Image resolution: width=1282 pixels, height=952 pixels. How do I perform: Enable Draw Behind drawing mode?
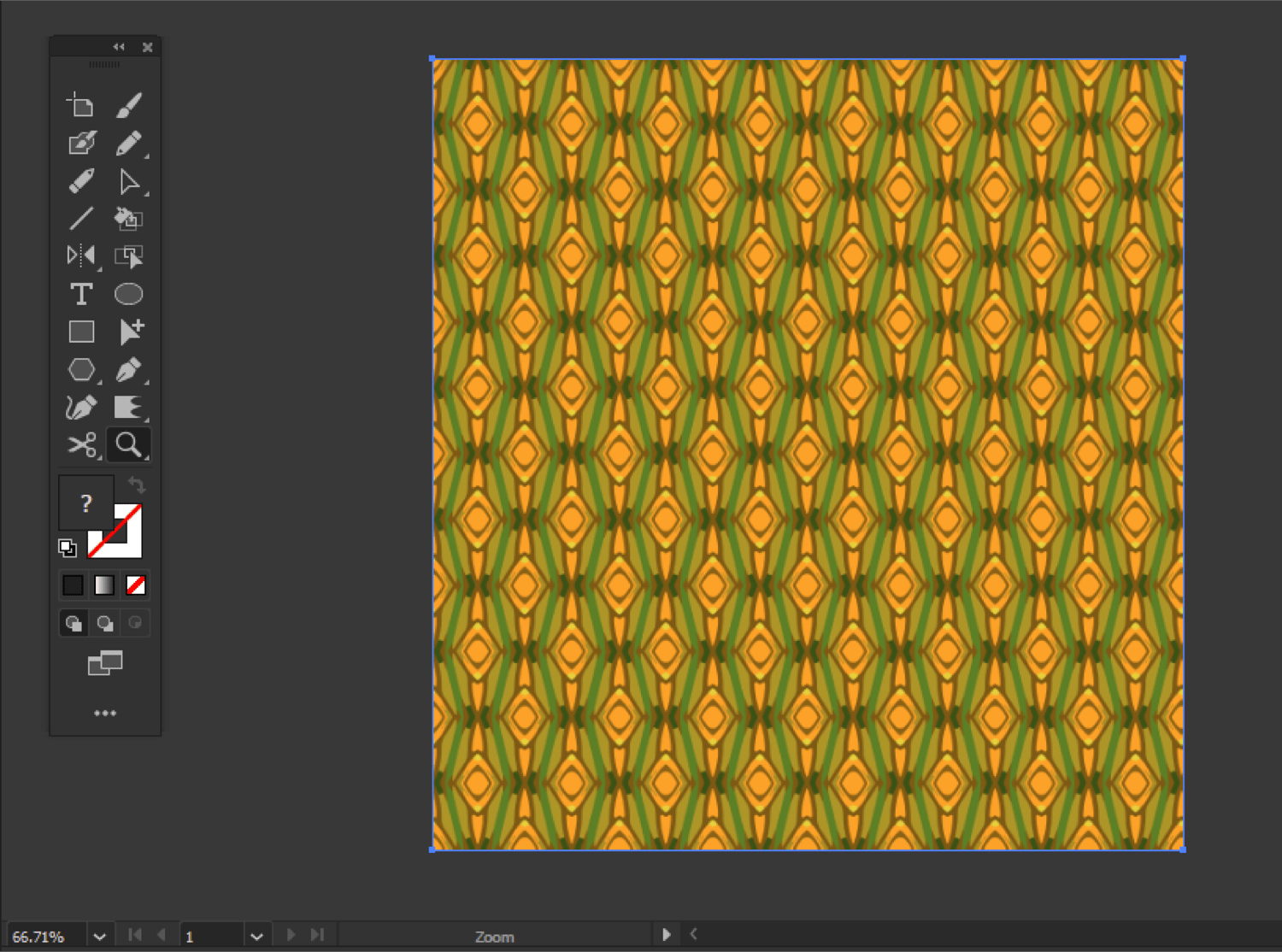coord(104,623)
